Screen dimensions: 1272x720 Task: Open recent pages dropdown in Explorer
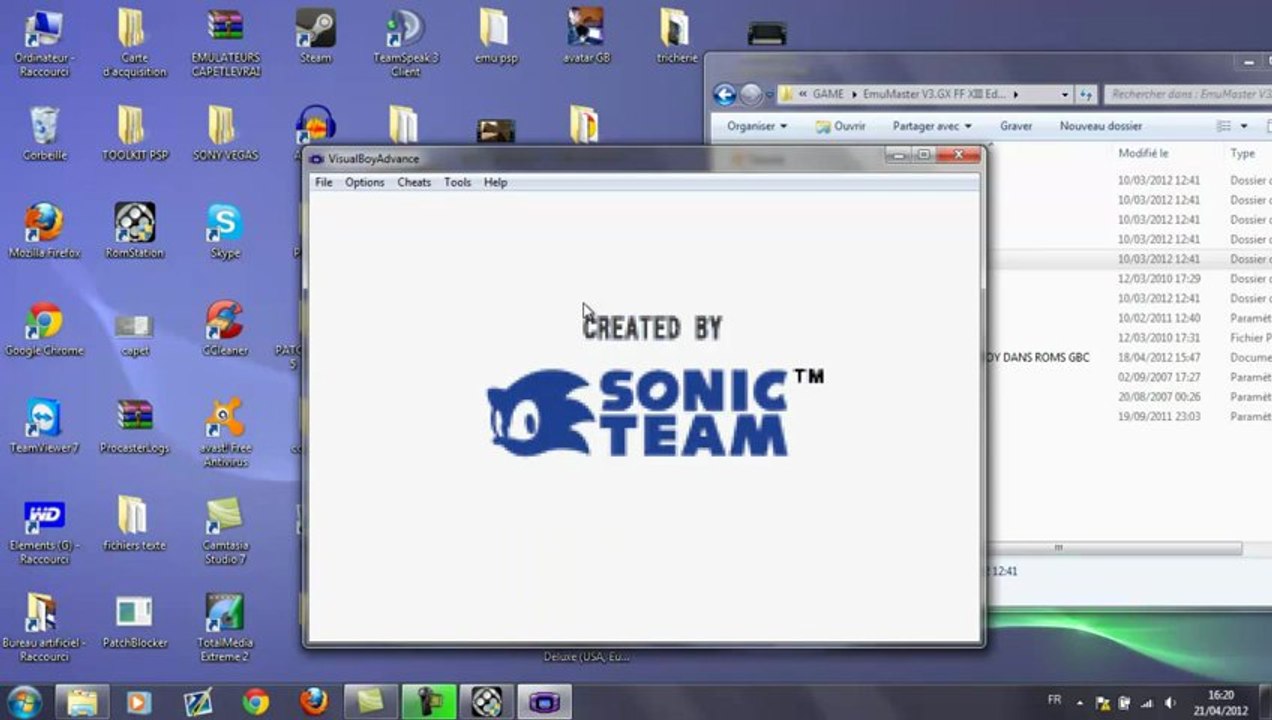[769, 94]
